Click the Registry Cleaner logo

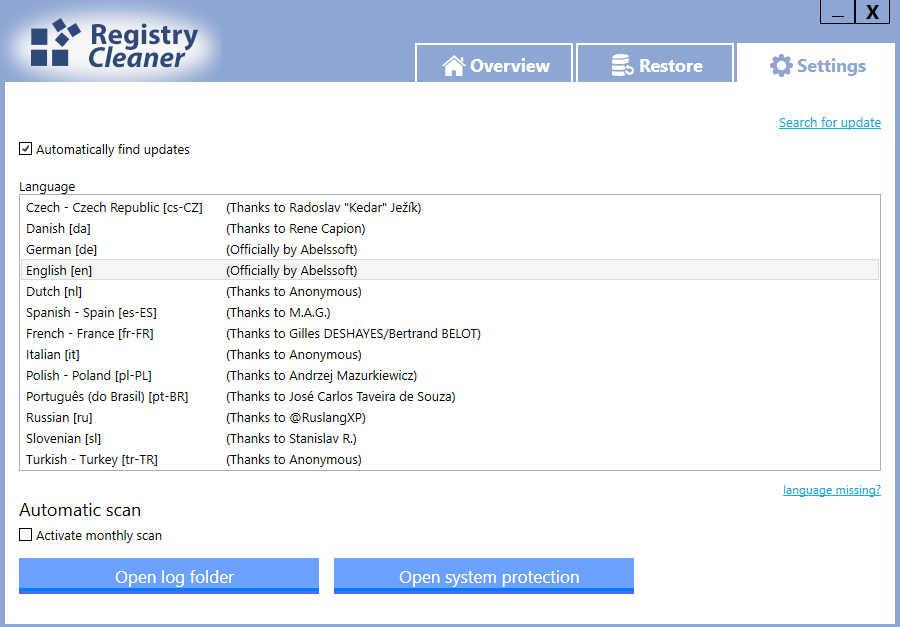(114, 44)
